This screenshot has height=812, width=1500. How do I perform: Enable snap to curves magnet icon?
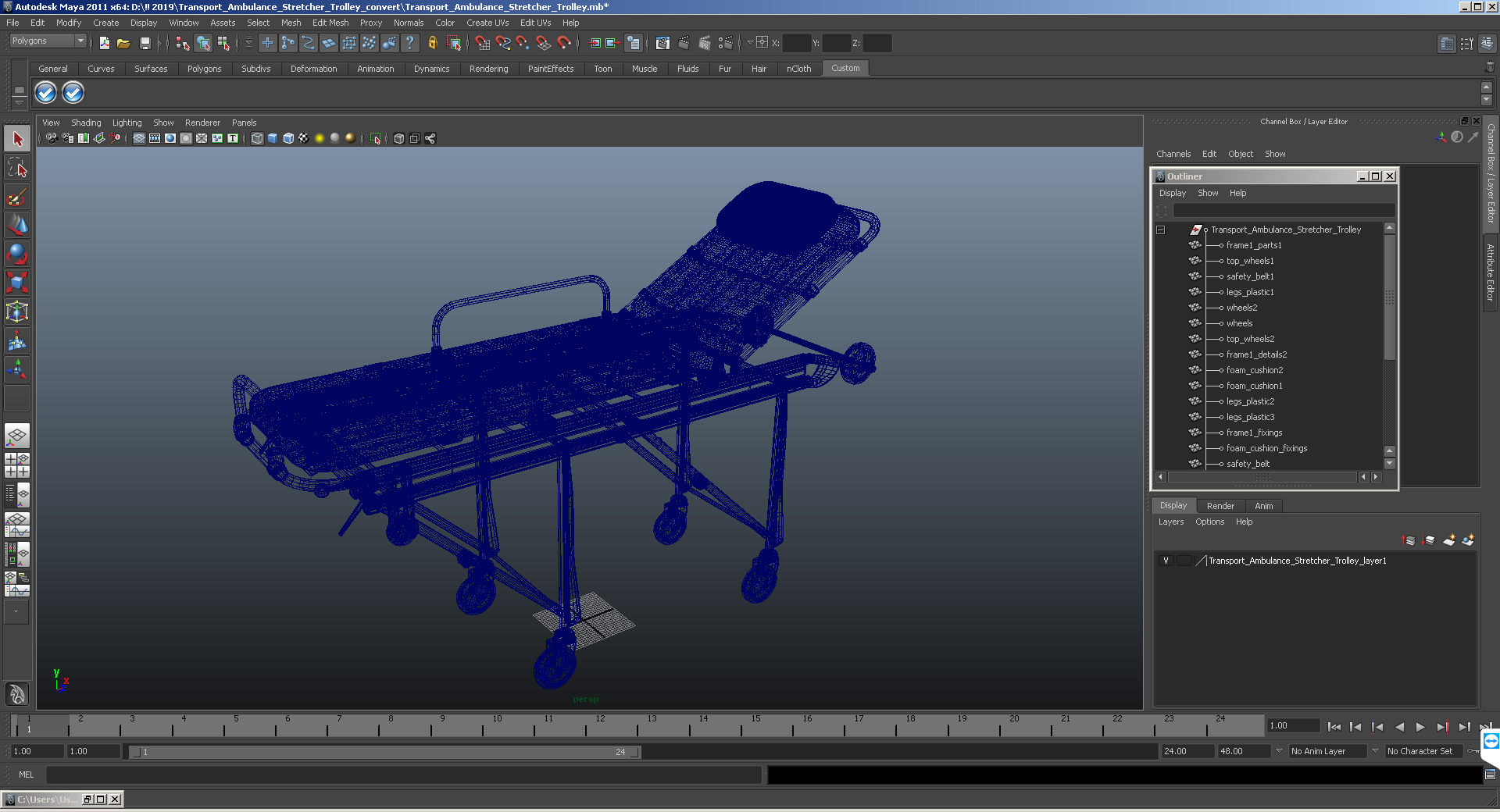point(503,43)
